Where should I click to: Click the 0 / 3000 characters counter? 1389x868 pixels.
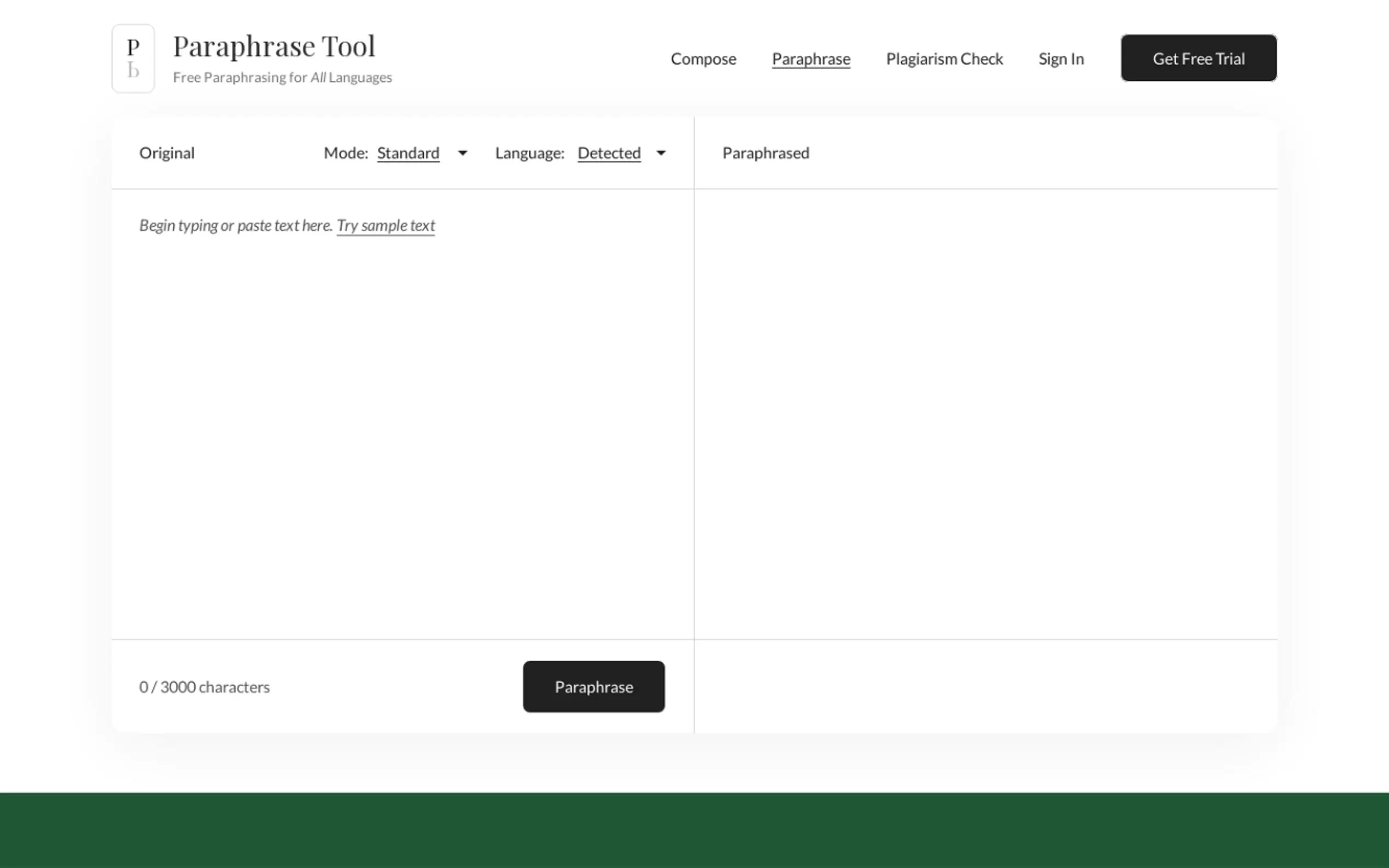[x=205, y=687]
